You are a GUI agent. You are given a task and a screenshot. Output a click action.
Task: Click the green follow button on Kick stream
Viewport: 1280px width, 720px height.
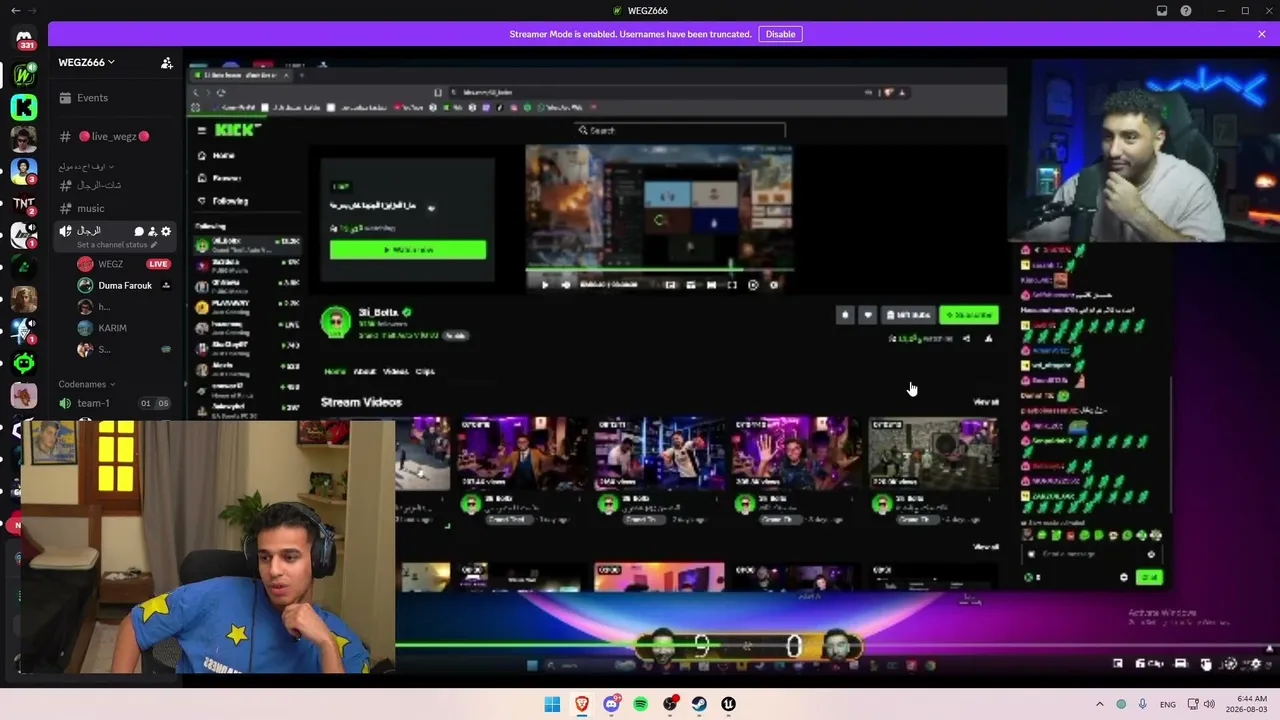pyautogui.click(x=969, y=315)
